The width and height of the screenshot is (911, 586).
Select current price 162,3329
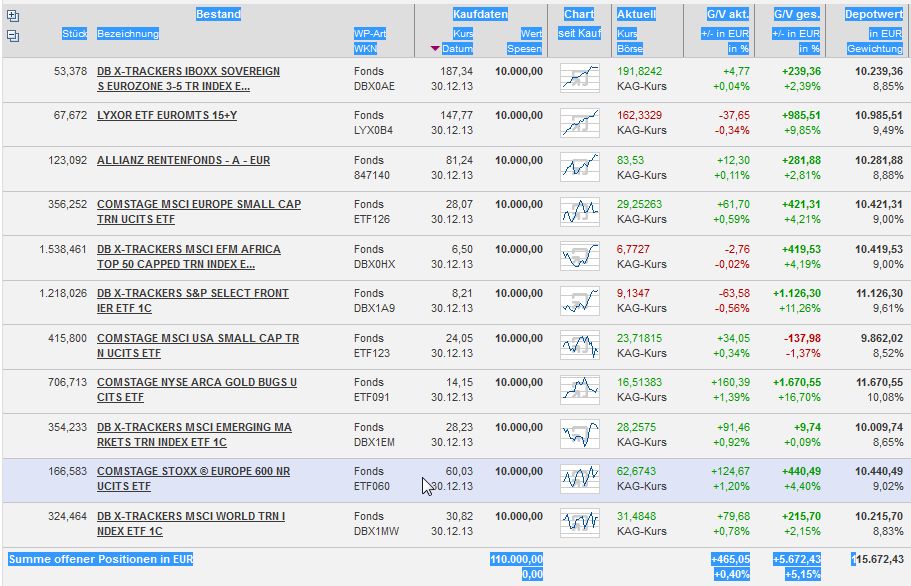click(x=639, y=115)
